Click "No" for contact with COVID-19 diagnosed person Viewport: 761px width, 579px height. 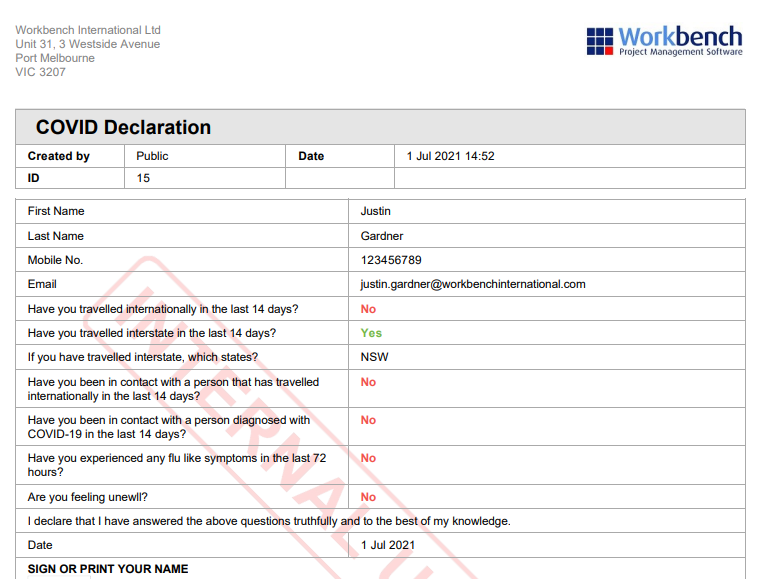coord(368,420)
